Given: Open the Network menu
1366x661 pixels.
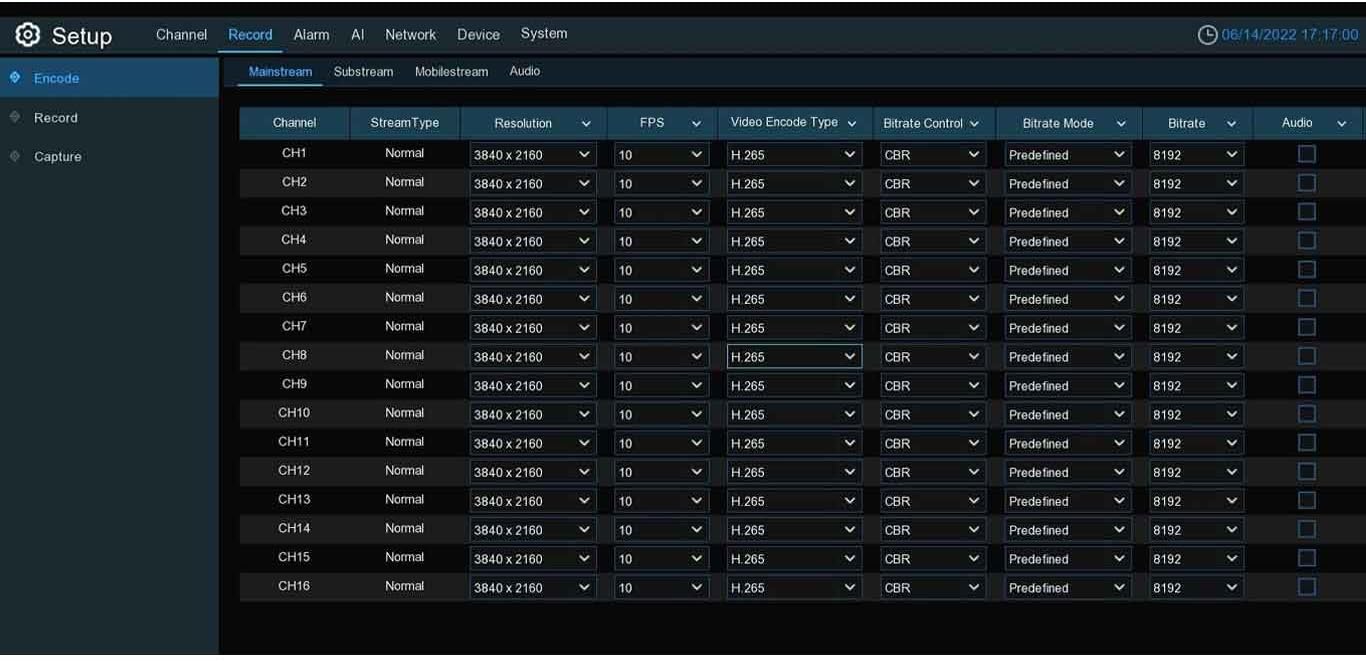Looking at the screenshot, I should point(410,34).
